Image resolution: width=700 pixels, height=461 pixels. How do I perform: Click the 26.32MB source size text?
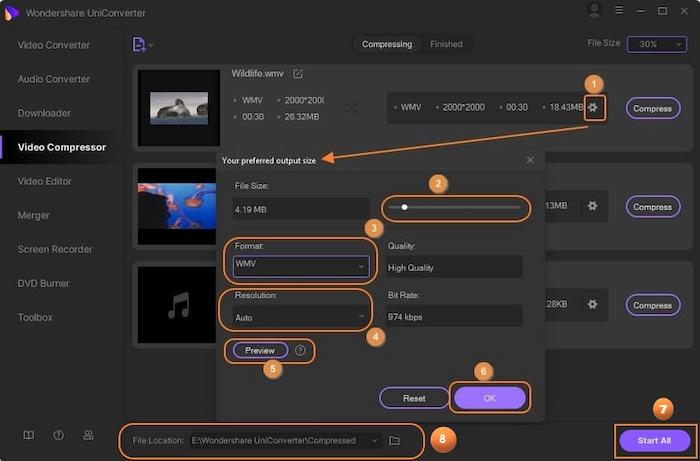coord(301,116)
